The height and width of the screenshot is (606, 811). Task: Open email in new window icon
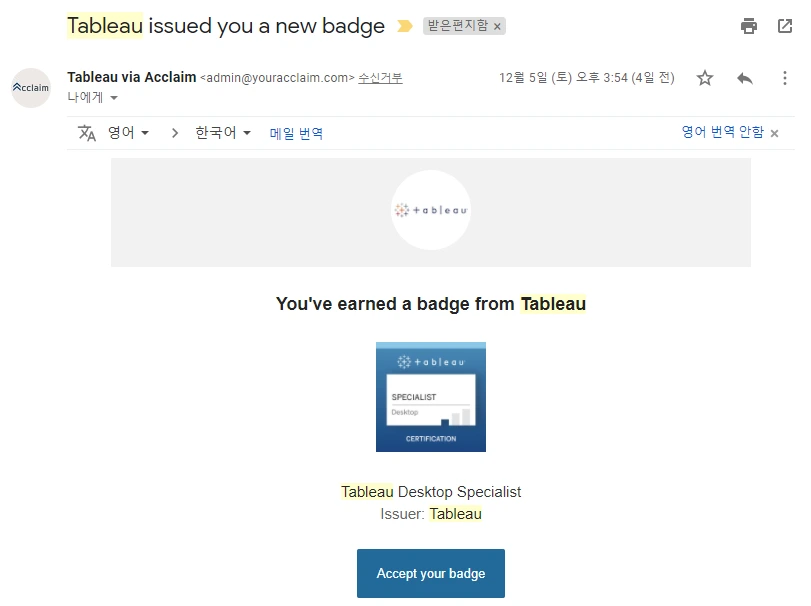(x=785, y=26)
